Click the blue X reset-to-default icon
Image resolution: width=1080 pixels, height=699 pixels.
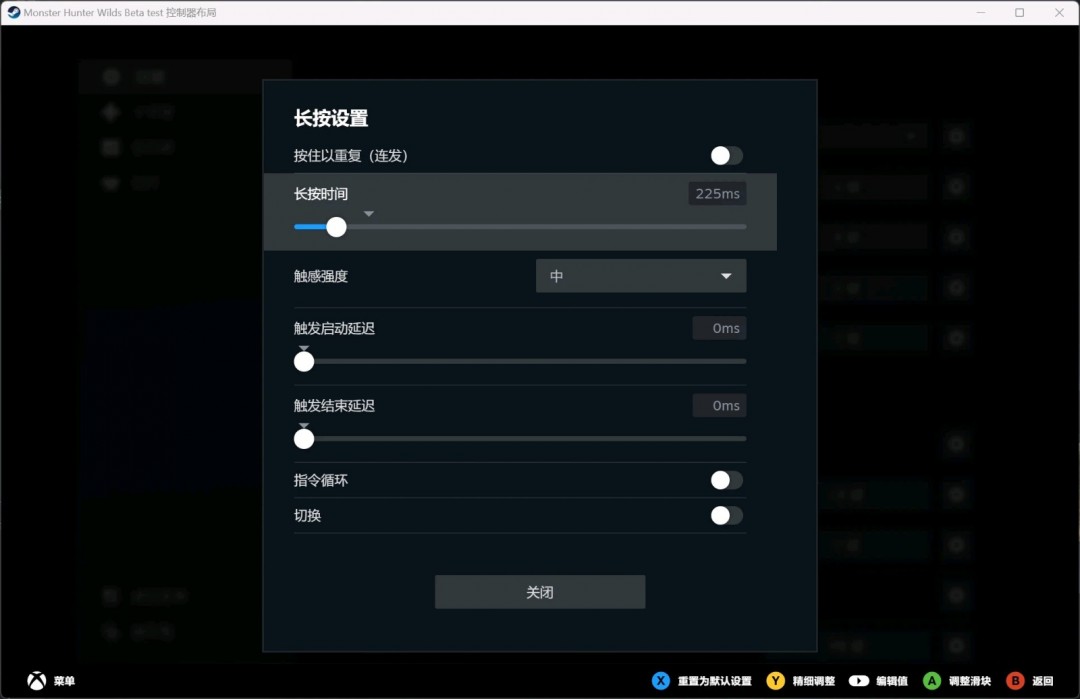[660, 681]
